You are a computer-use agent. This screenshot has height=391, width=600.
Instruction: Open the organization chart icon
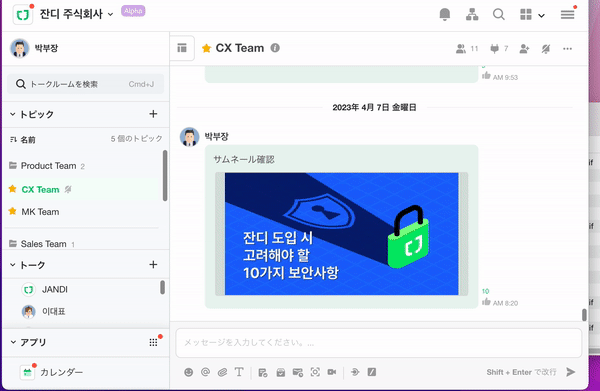pos(472,15)
